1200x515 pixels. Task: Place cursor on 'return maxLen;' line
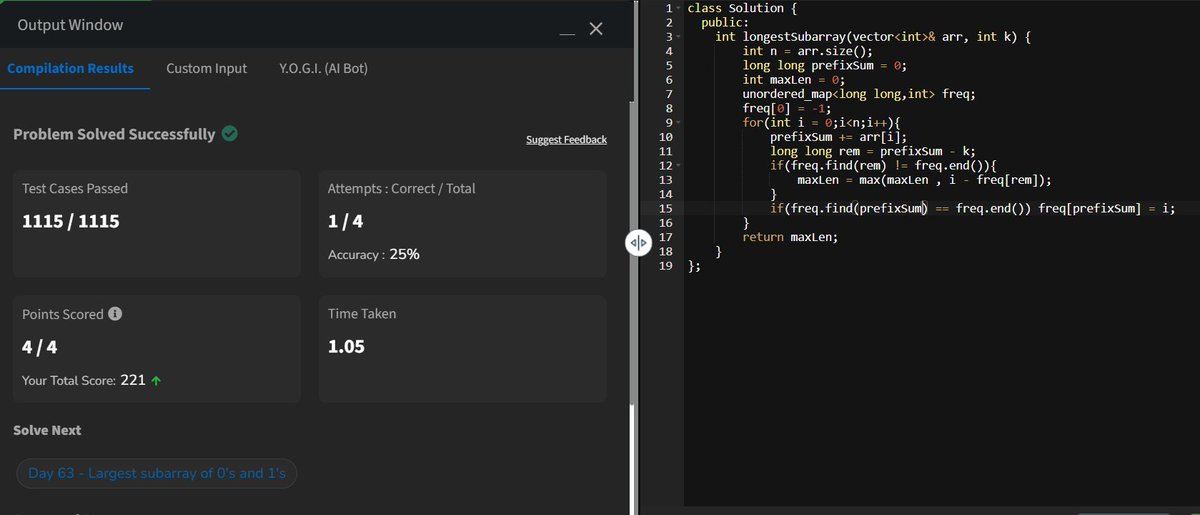click(790, 237)
